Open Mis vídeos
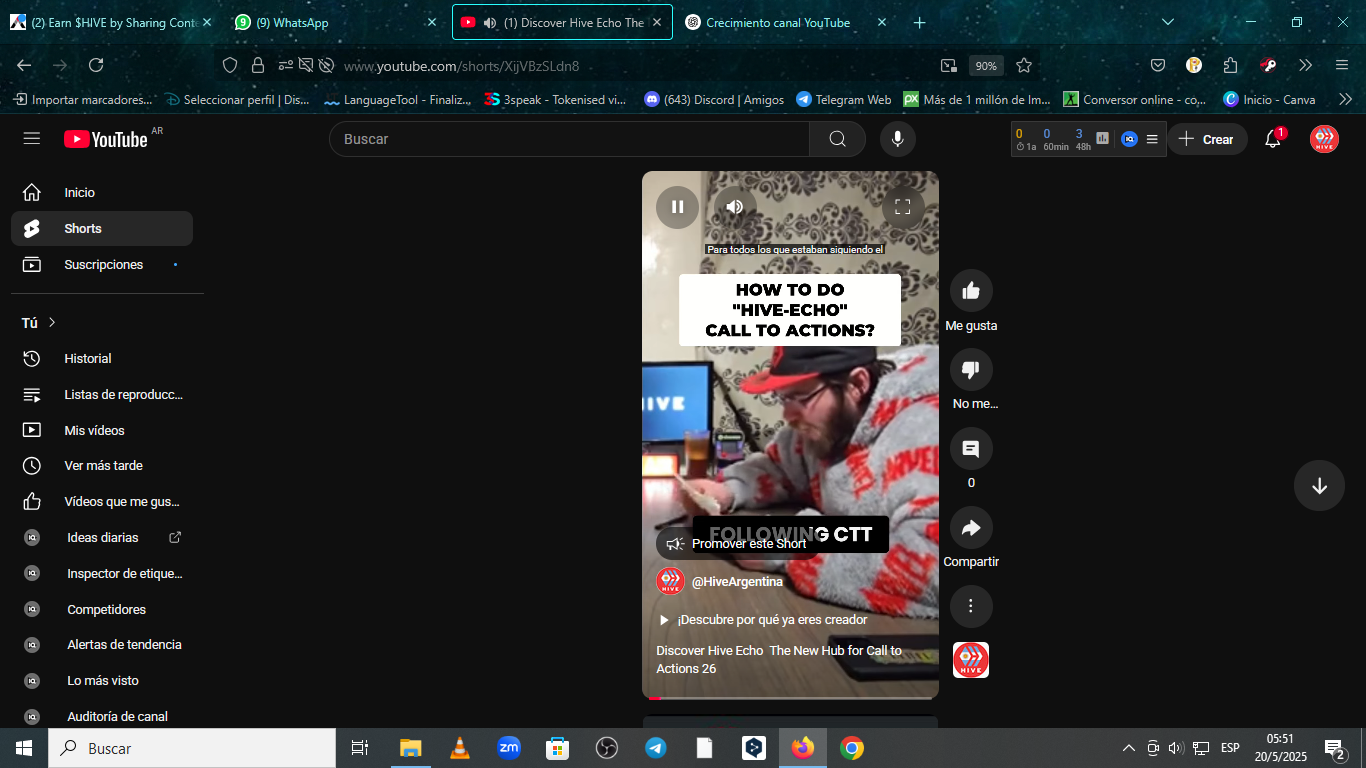Screen dimensions: 1366x768 point(102,431)
